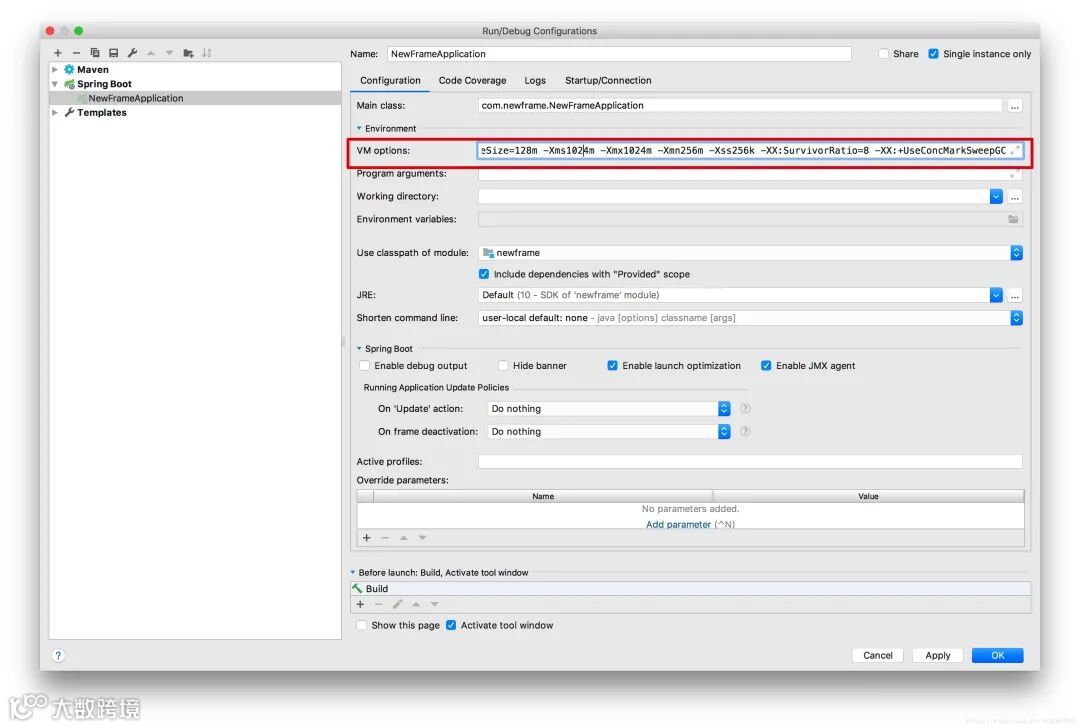Toggle Single instance only checkbox
Viewport: 1080px width, 728px height.
(x=933, y=54)
